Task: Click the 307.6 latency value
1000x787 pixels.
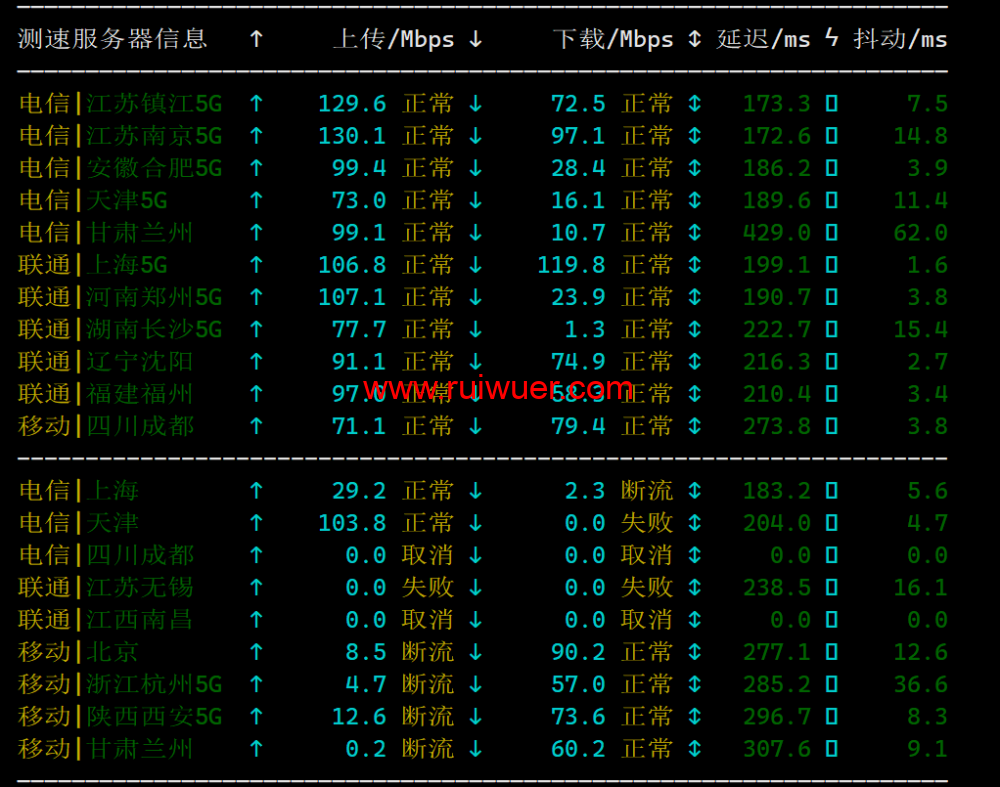Action: (776, 749)
